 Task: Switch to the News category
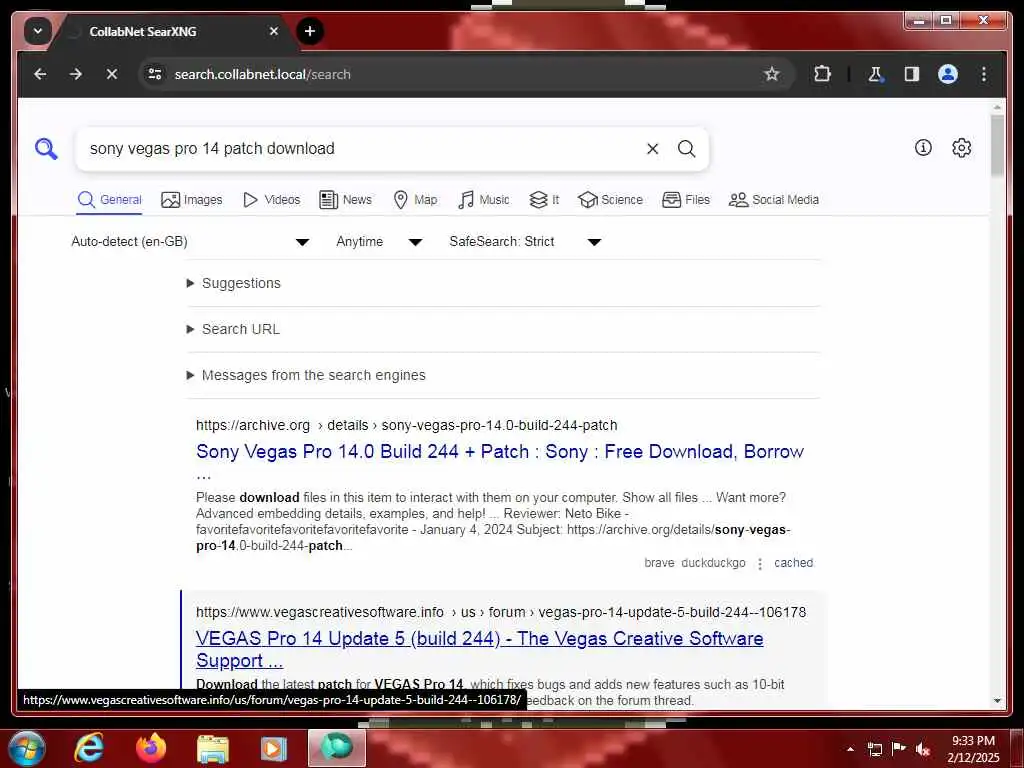point(345,200)
